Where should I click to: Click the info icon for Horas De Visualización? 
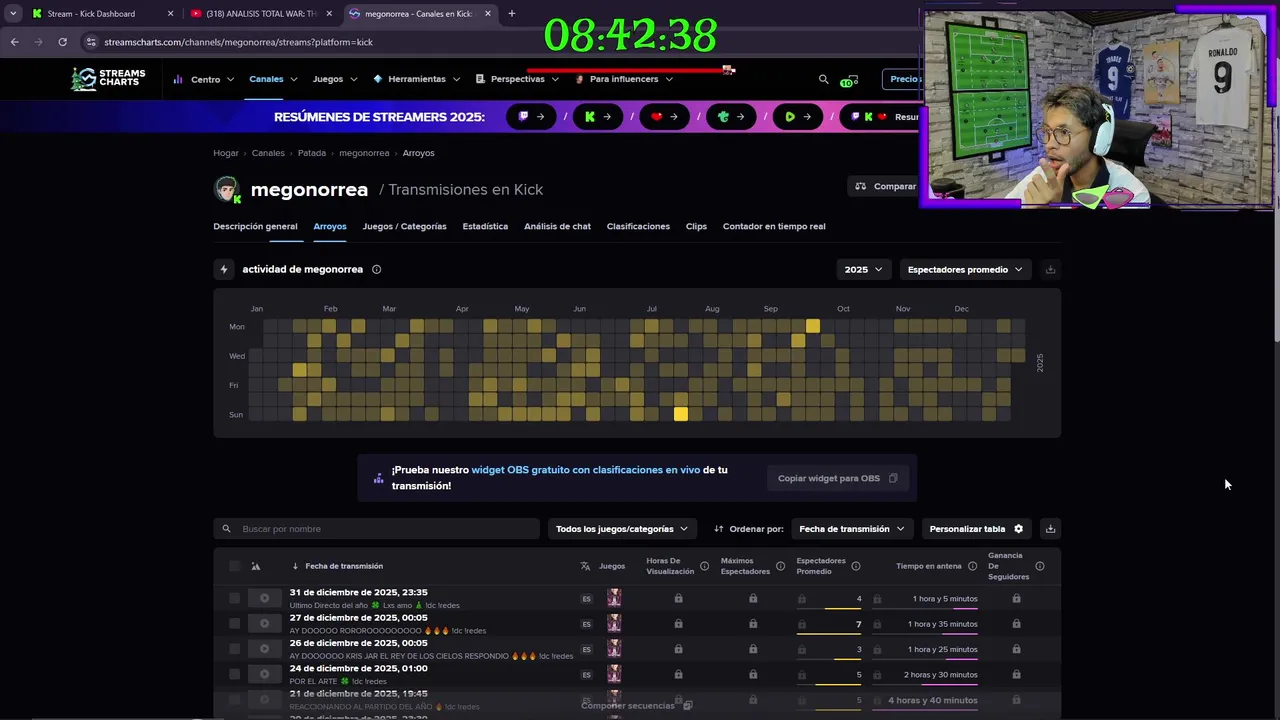(704, 566)
